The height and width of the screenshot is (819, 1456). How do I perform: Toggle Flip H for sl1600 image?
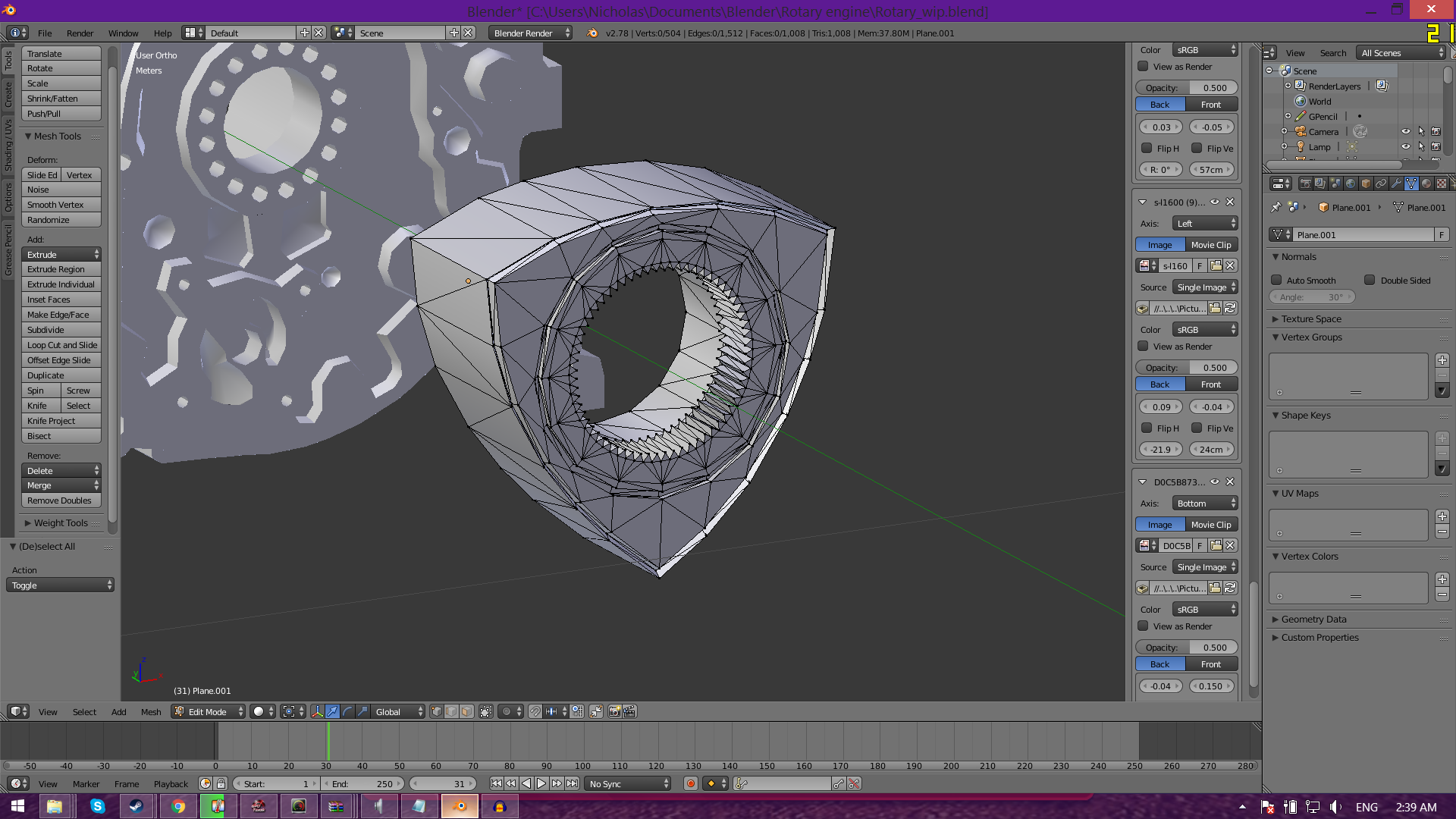[1147, 428]
